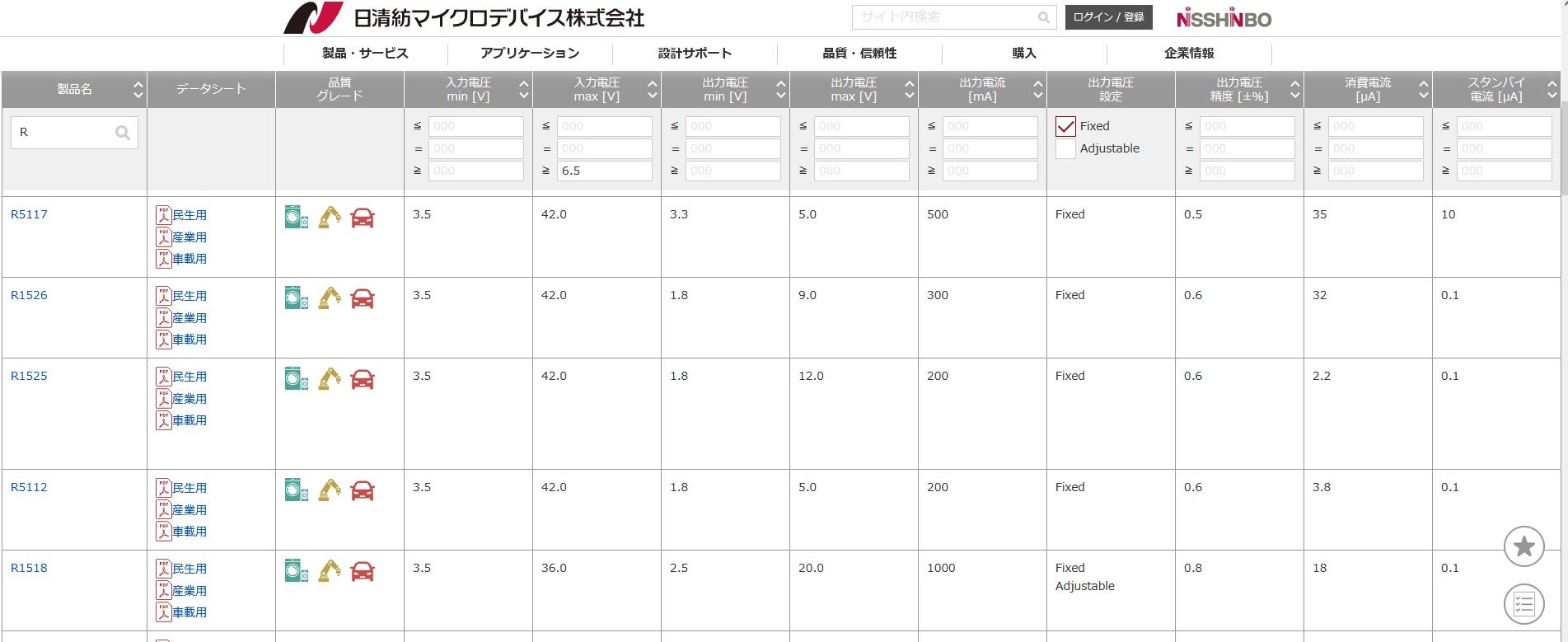This screenshot has width=1568, height=642.
Task: Sort by 出力電圧精度 [±%] column
Action: (1295, 89)
